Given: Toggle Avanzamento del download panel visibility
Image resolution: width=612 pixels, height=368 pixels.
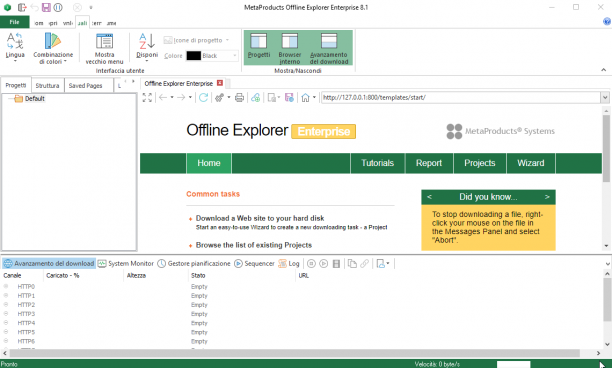Looking at the screenshot, I should pyautogui.click(x=329, y=48).
